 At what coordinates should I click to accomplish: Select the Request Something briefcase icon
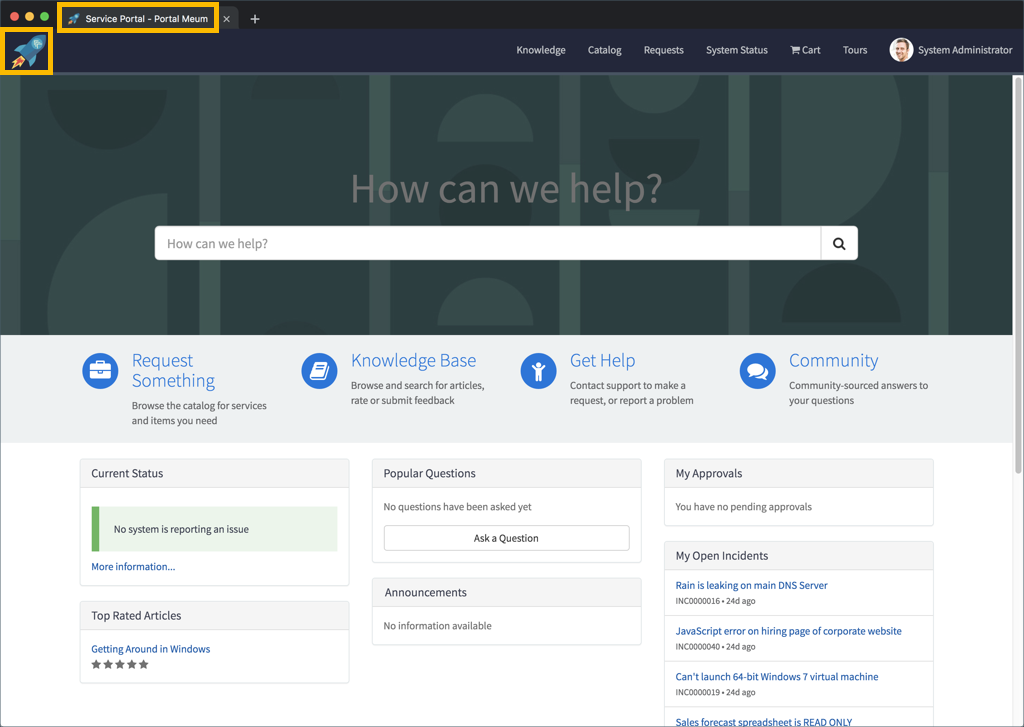point(100,370)
